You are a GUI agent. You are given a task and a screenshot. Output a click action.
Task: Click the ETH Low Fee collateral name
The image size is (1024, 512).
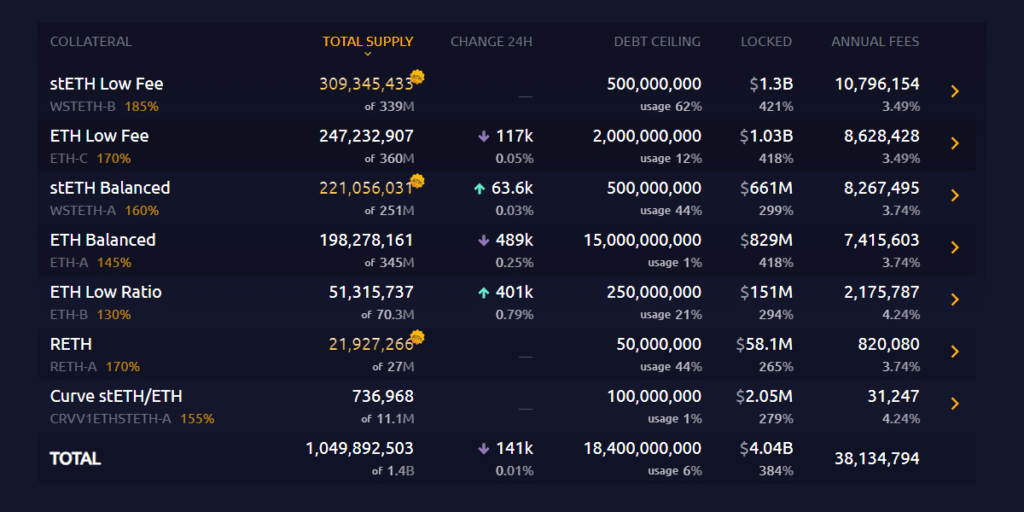click(x=99, y=136)
